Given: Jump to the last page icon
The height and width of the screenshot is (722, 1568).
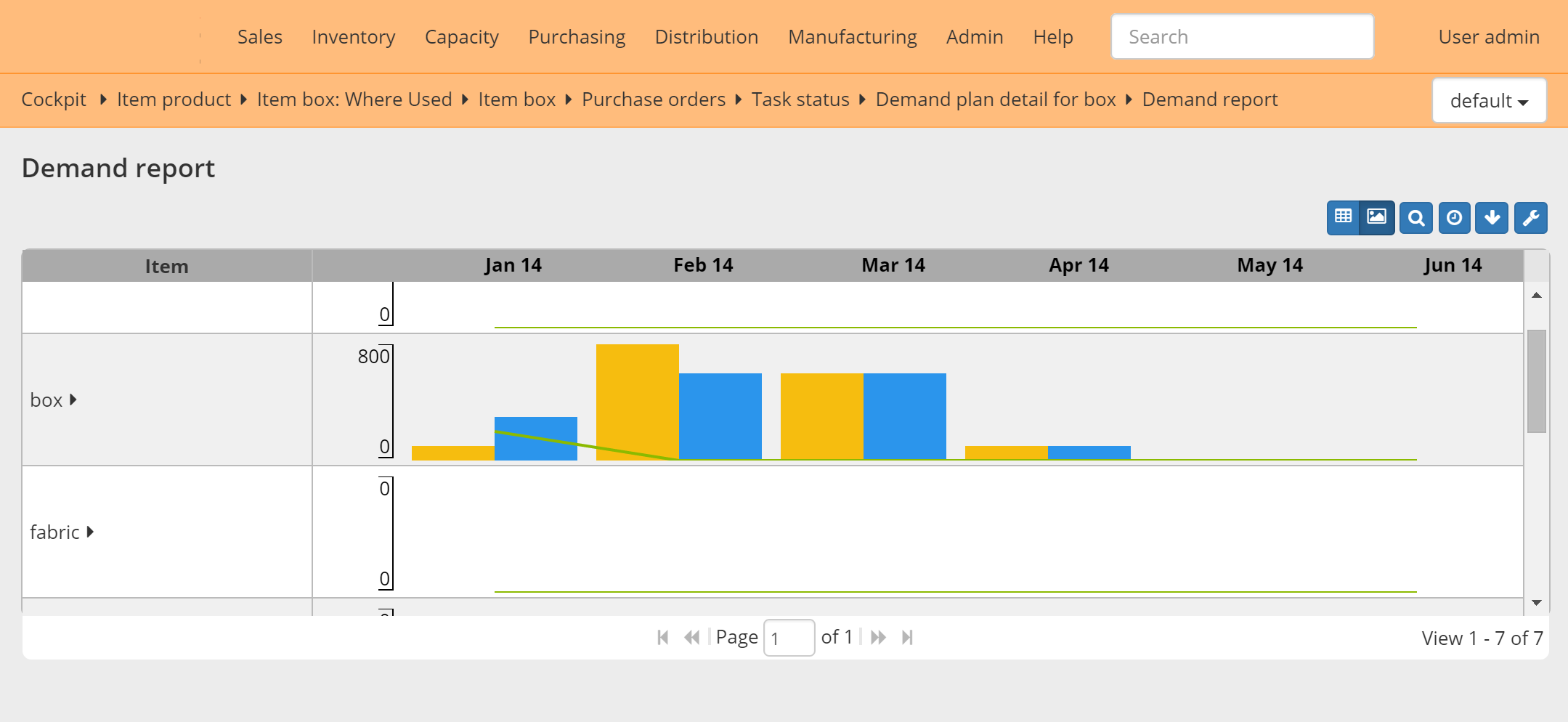Looking at the screenshot, I should [908, 637].
